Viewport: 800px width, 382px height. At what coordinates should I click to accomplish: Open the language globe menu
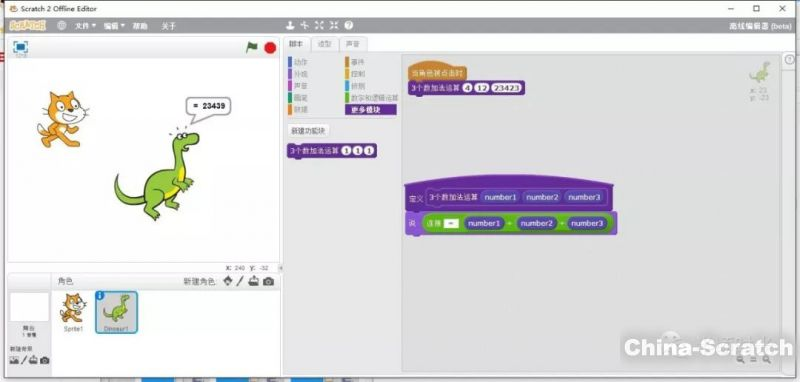(62, 26)
